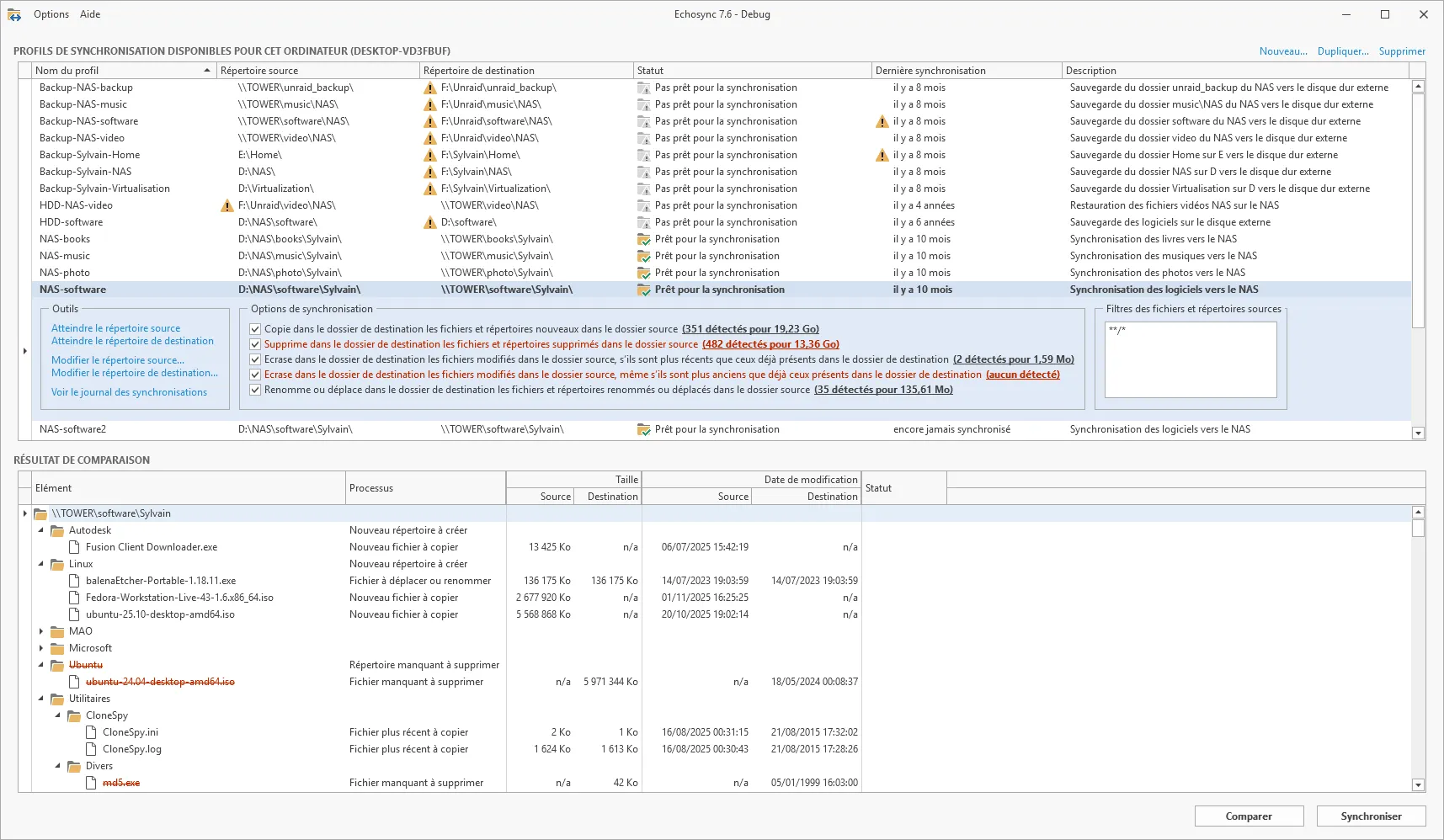Click the warning icon beside F:\Unraid\unraid_backup\ destination
The image size is (1444, 840).
(x=430, y=88)
